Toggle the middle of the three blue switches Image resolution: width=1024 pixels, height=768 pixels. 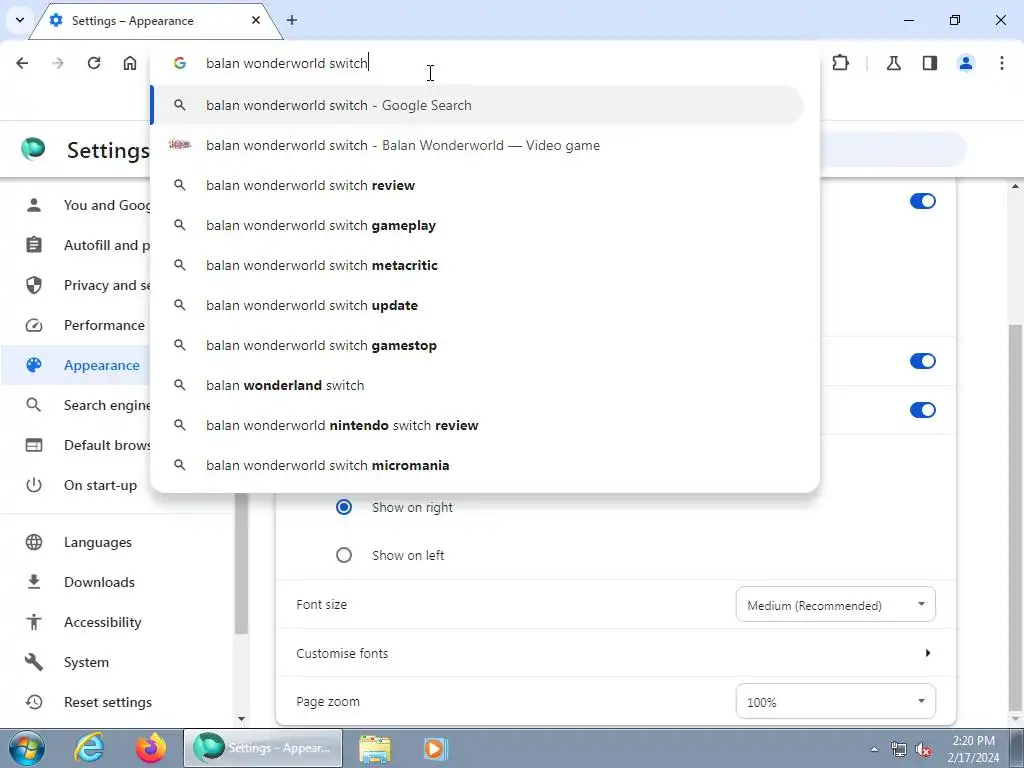[x=922, y=361]
